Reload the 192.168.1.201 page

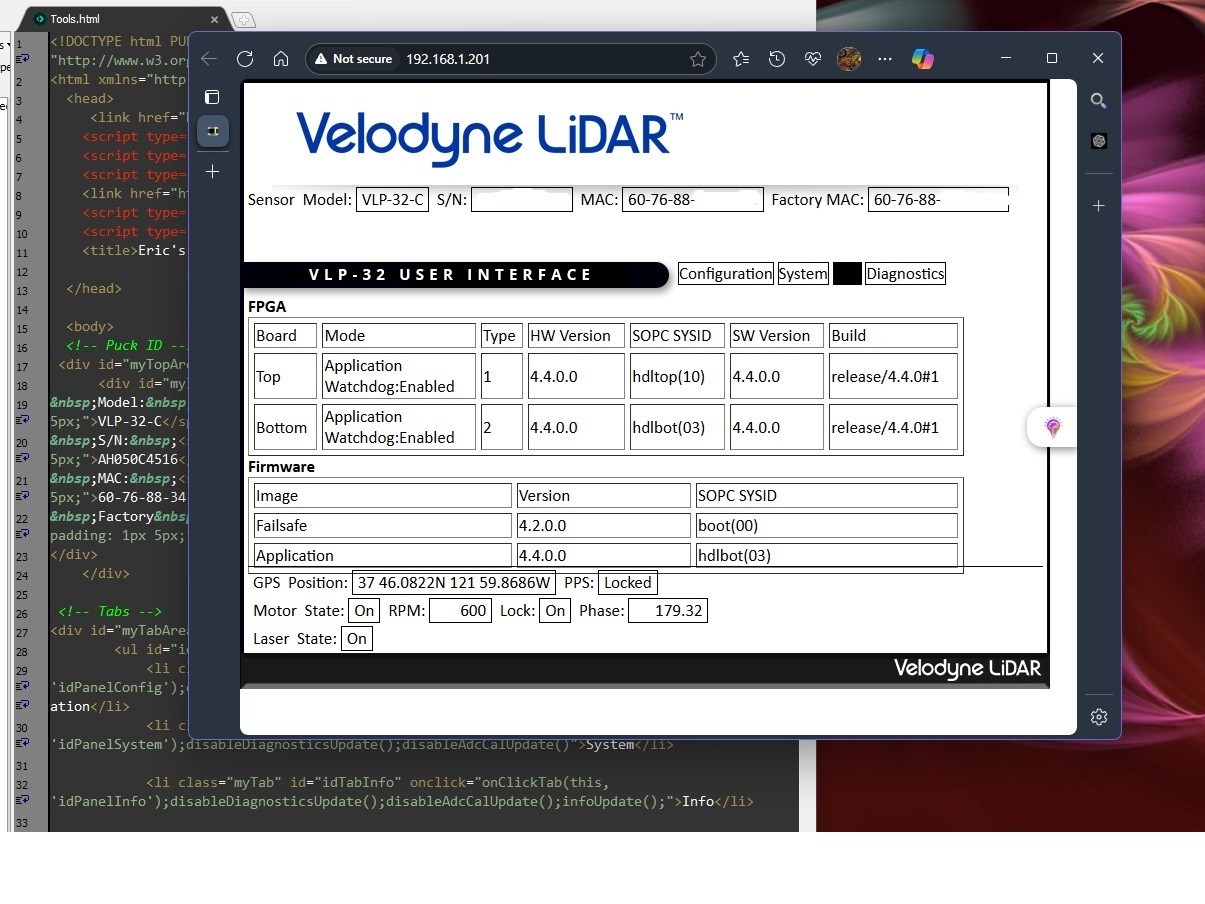[245, 59]
